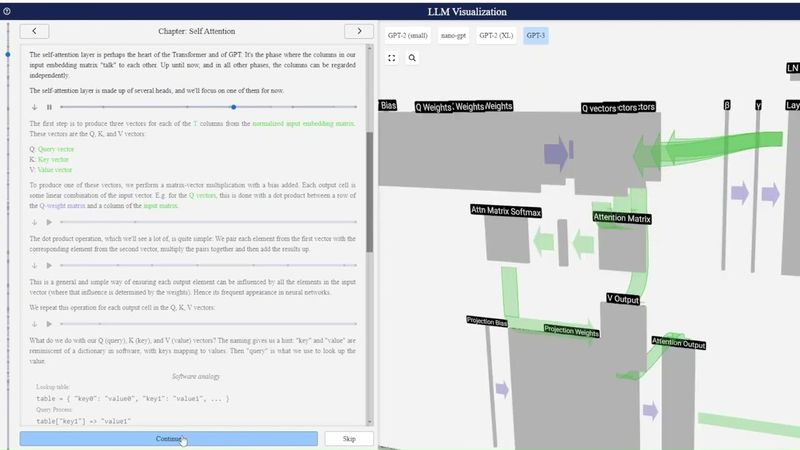The height and width of the screenshot is (450, 800).
Task: Click the 'Q vectors' link in the paragraph
Action: [203, 195]
